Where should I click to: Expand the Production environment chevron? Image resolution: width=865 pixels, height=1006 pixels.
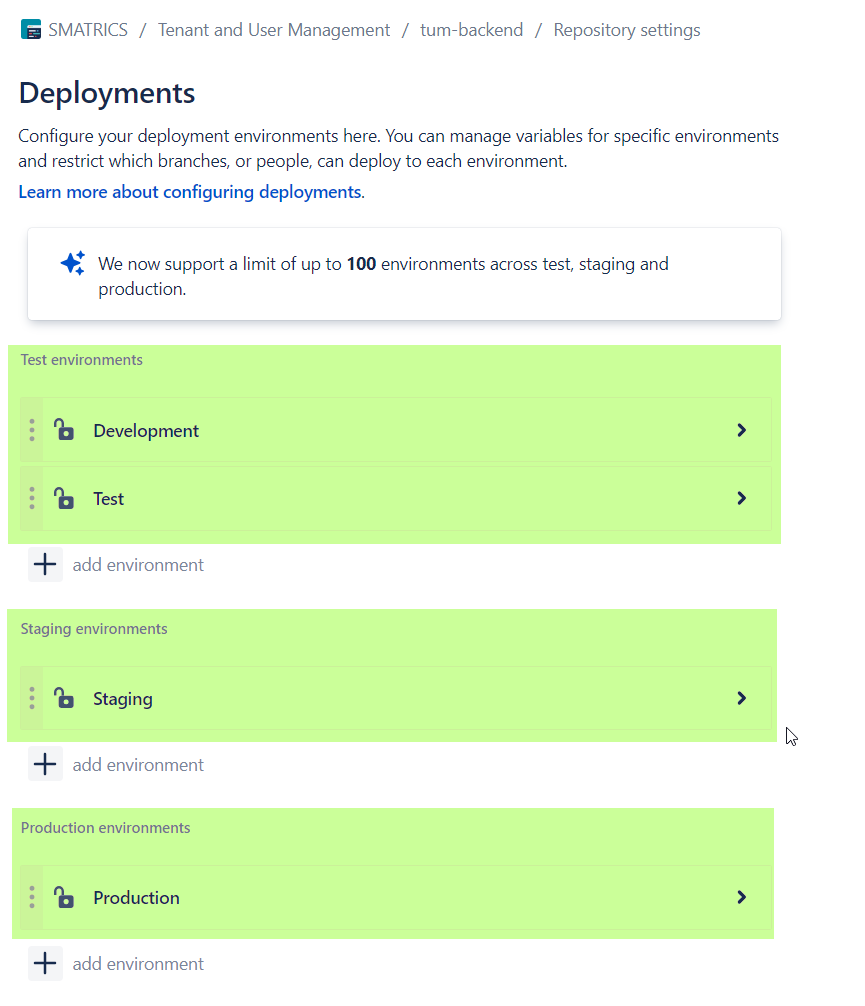(x=741, y=897)
